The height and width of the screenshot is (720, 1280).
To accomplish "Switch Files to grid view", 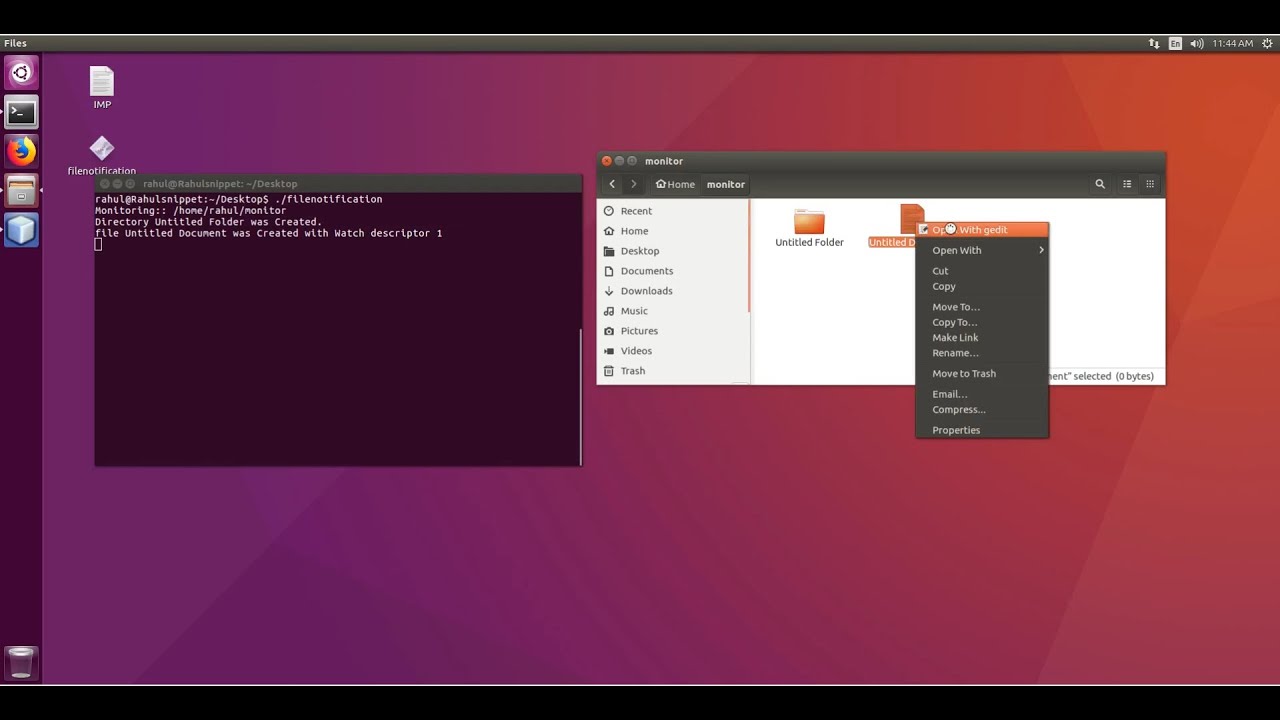I will 1150,184.
